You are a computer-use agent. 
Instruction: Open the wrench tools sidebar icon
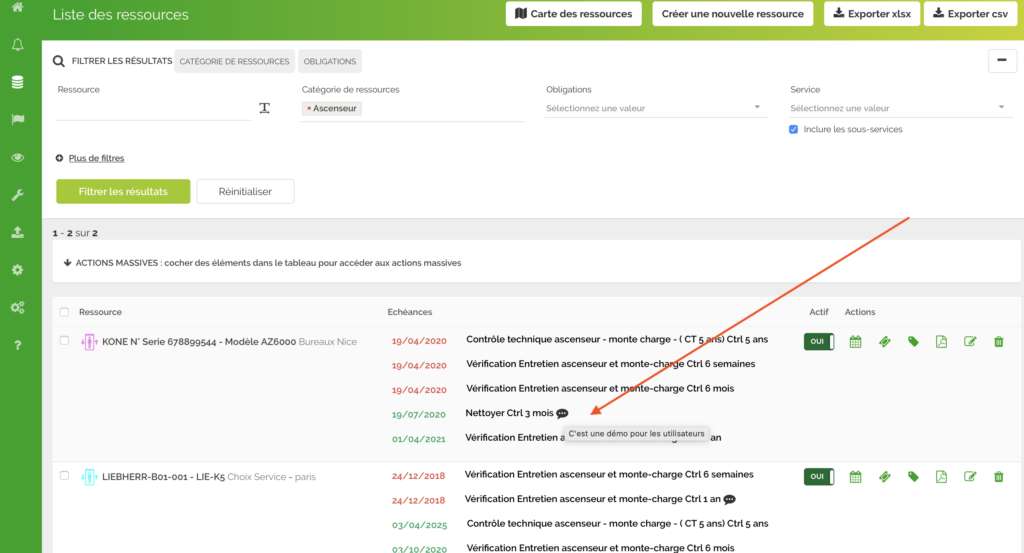[17, 195]
